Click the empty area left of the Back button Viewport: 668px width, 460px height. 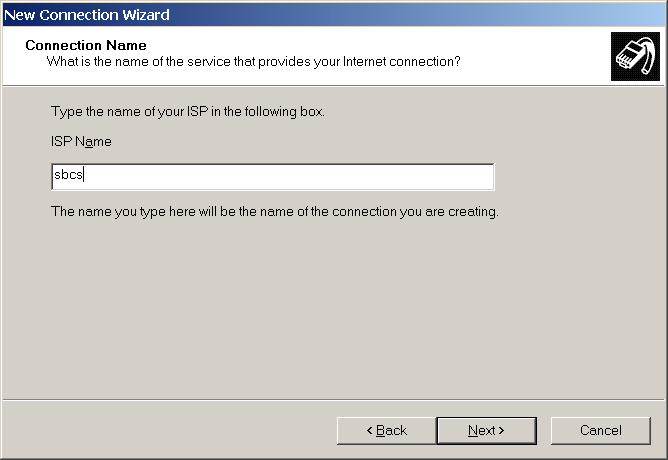point(170,430)
